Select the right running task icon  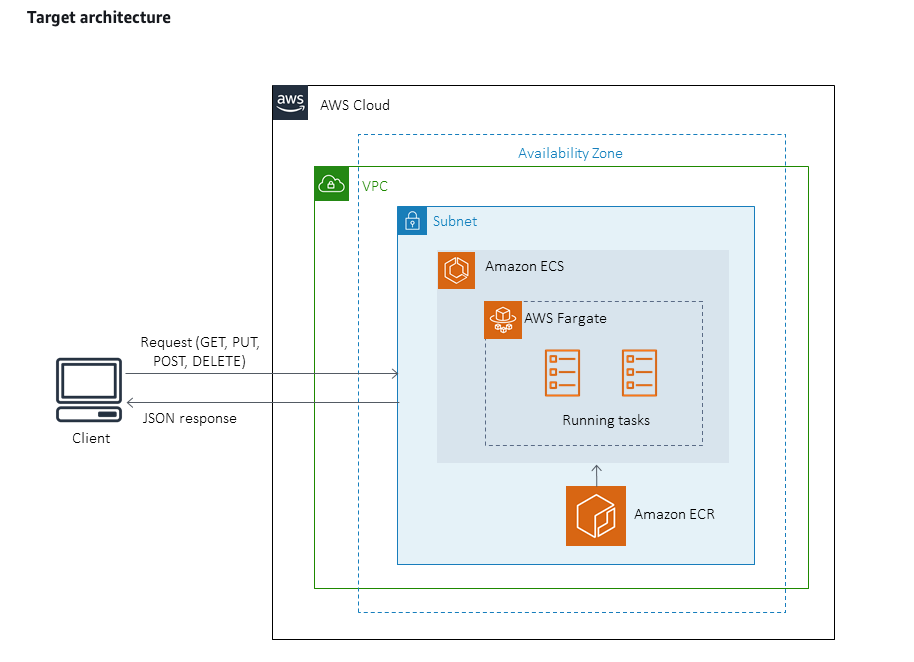click(x=638, y=372)
